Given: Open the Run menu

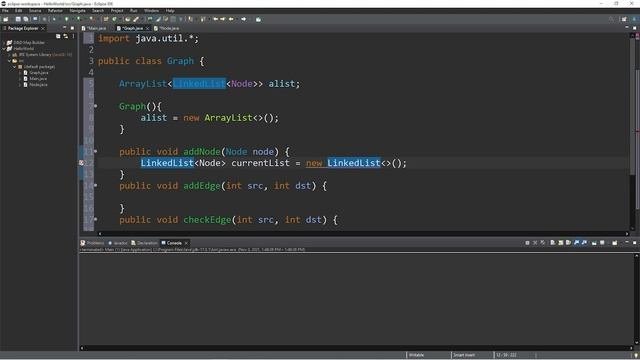Looking at the screenshot, I should point(133,11).
